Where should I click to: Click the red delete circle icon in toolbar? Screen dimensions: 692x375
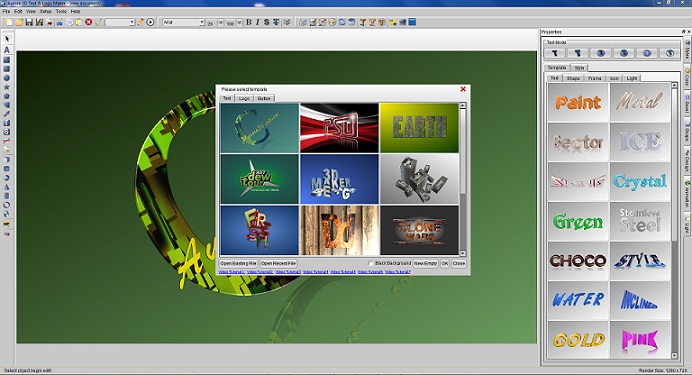(89, 22)
